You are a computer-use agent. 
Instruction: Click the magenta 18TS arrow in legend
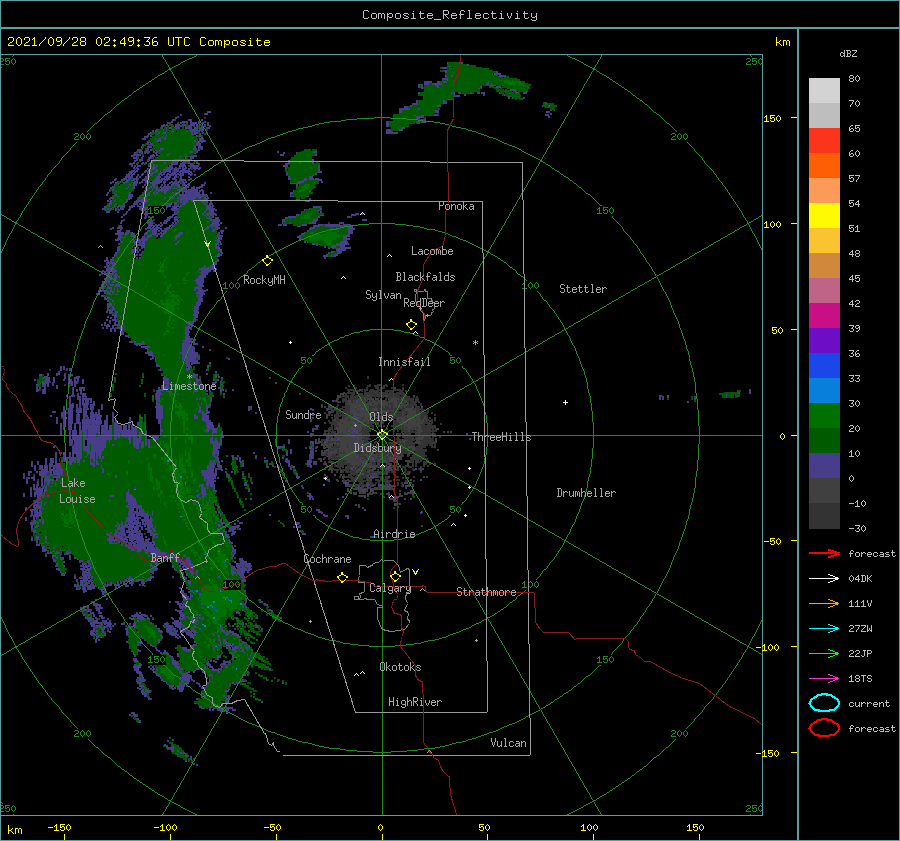[824, 679]
